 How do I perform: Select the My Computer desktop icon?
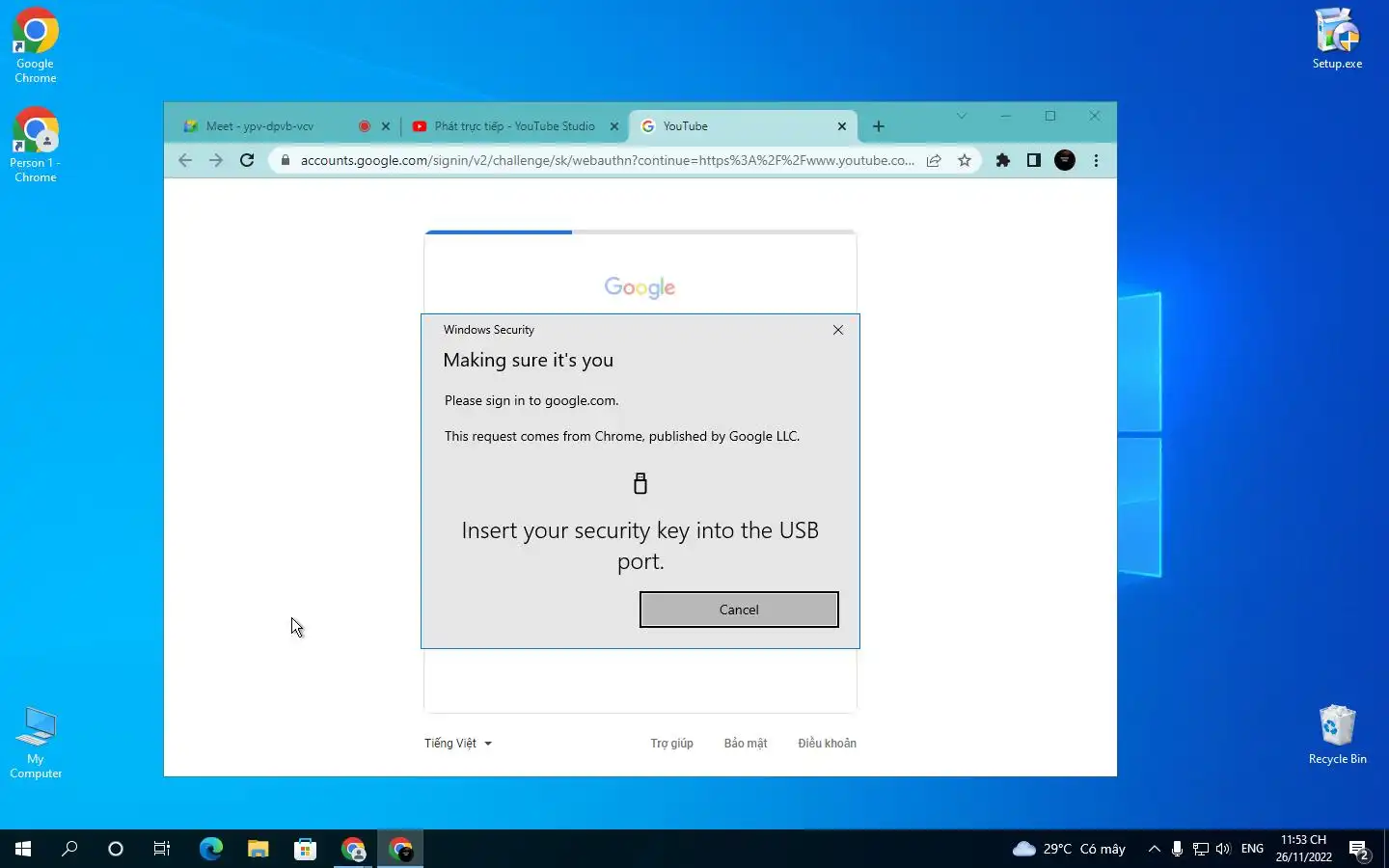37,743
